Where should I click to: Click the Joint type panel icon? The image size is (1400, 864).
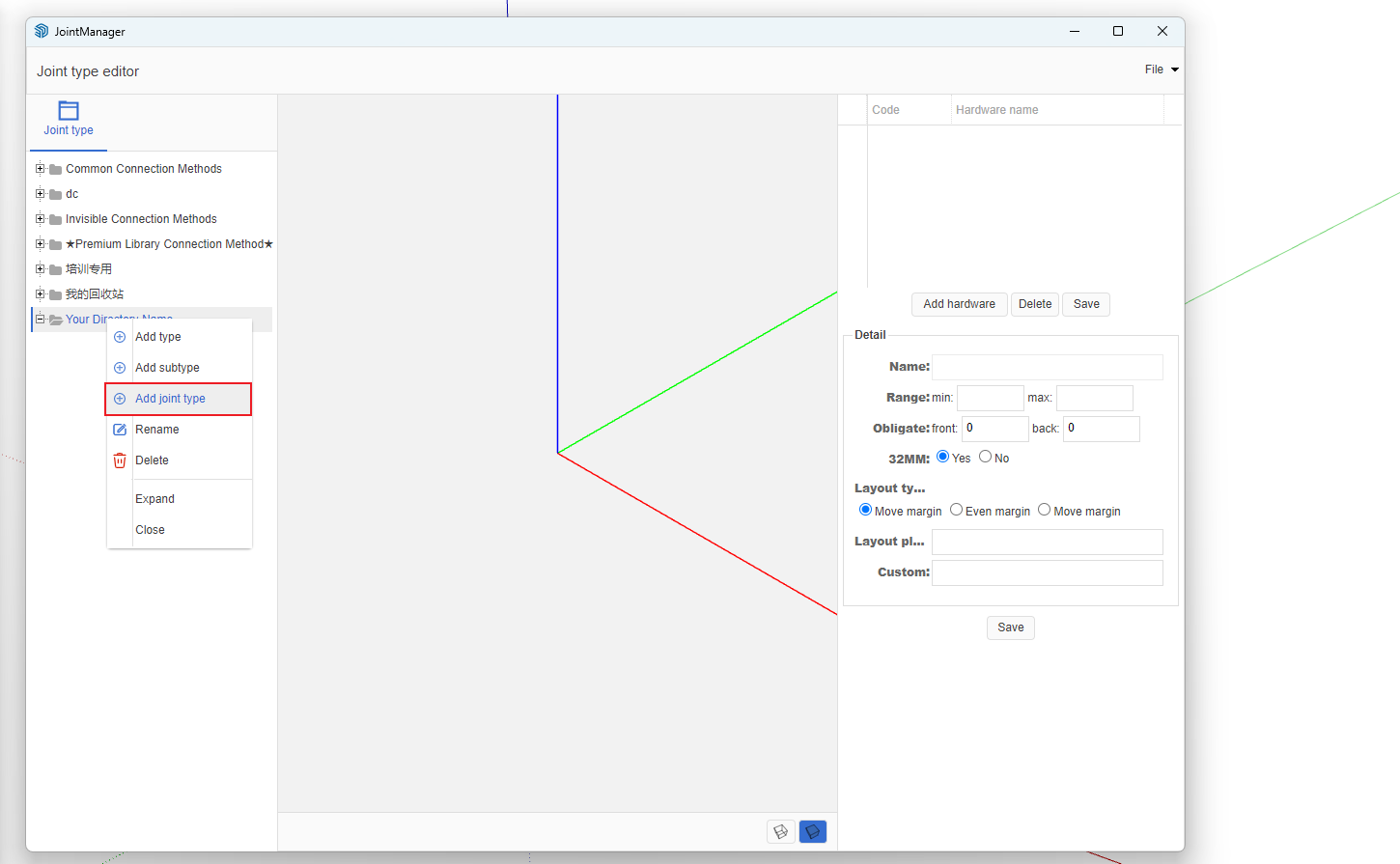click(x=69, y=111)
